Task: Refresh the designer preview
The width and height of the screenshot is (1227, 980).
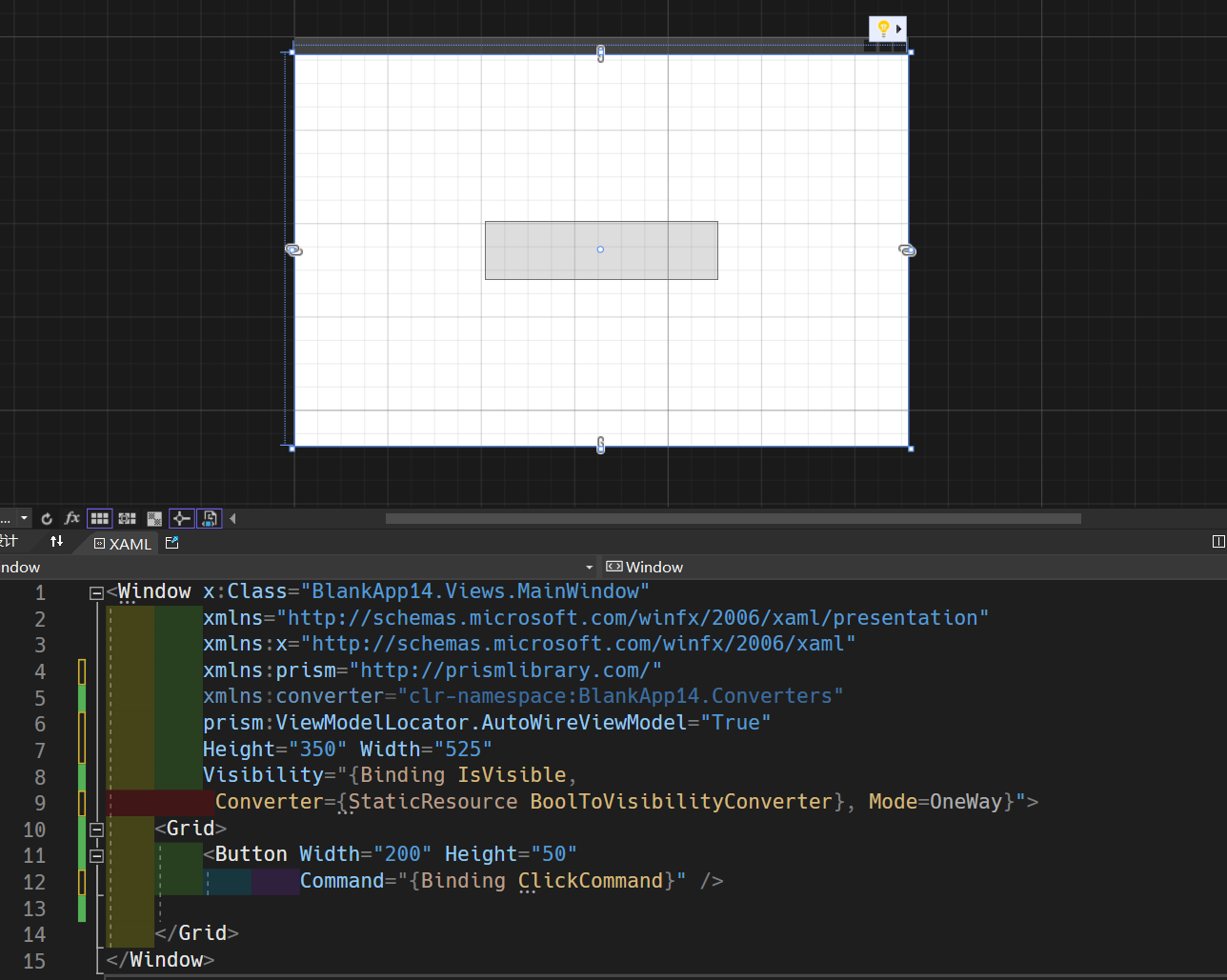Action: pos(46,518)
